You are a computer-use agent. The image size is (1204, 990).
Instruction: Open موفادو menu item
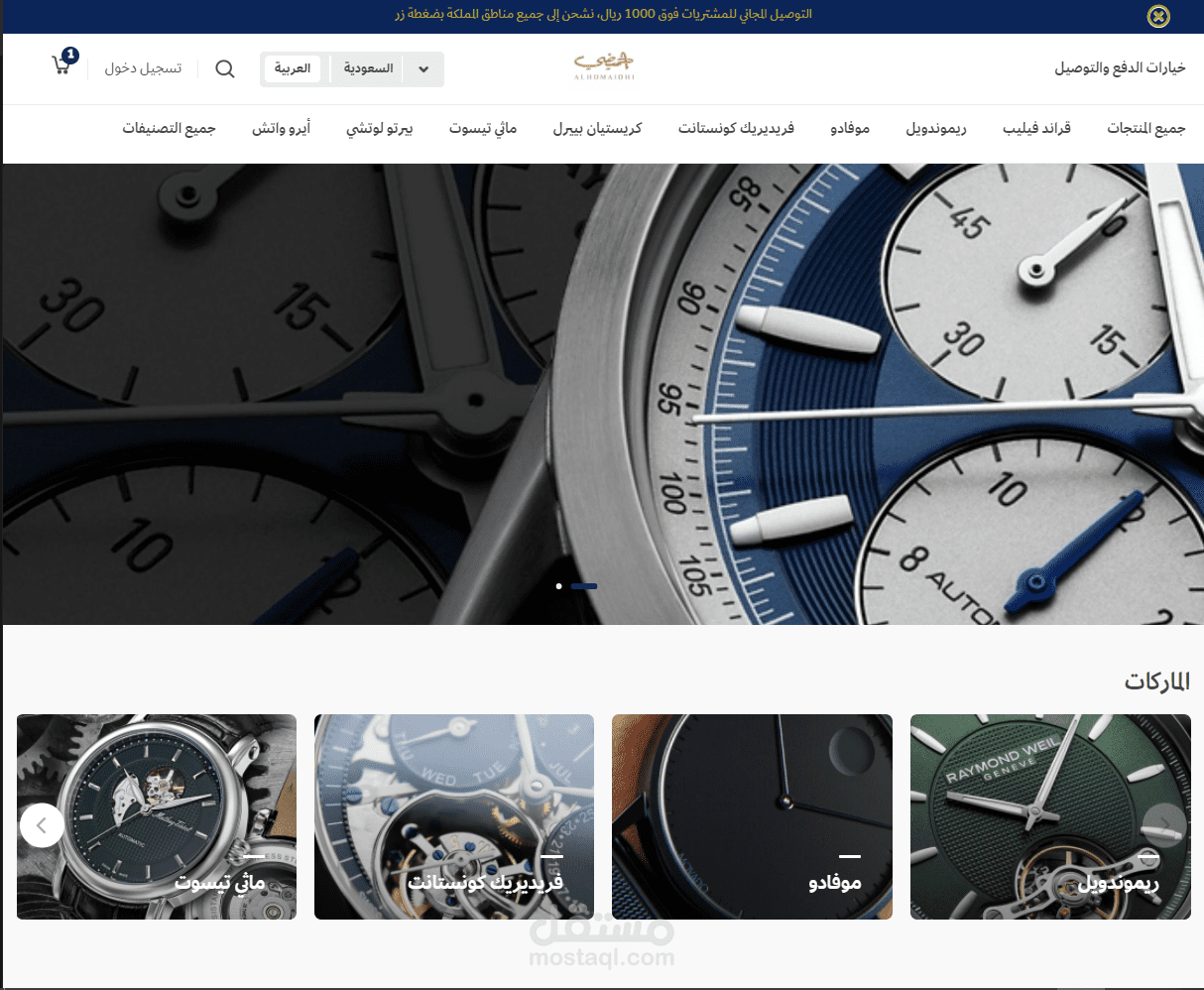850,129
